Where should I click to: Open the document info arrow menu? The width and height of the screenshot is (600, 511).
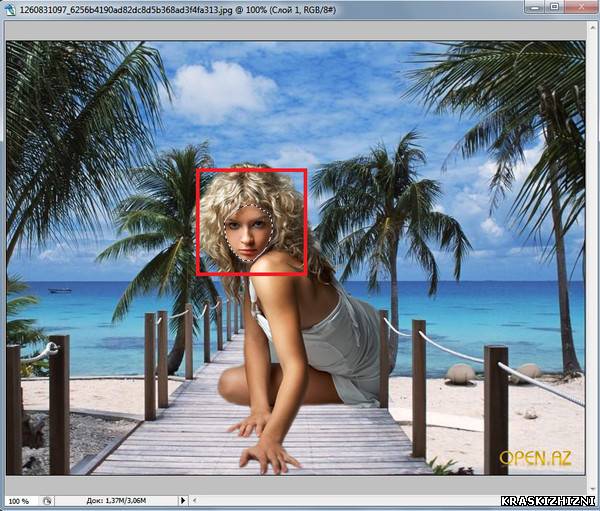(183, 500)
